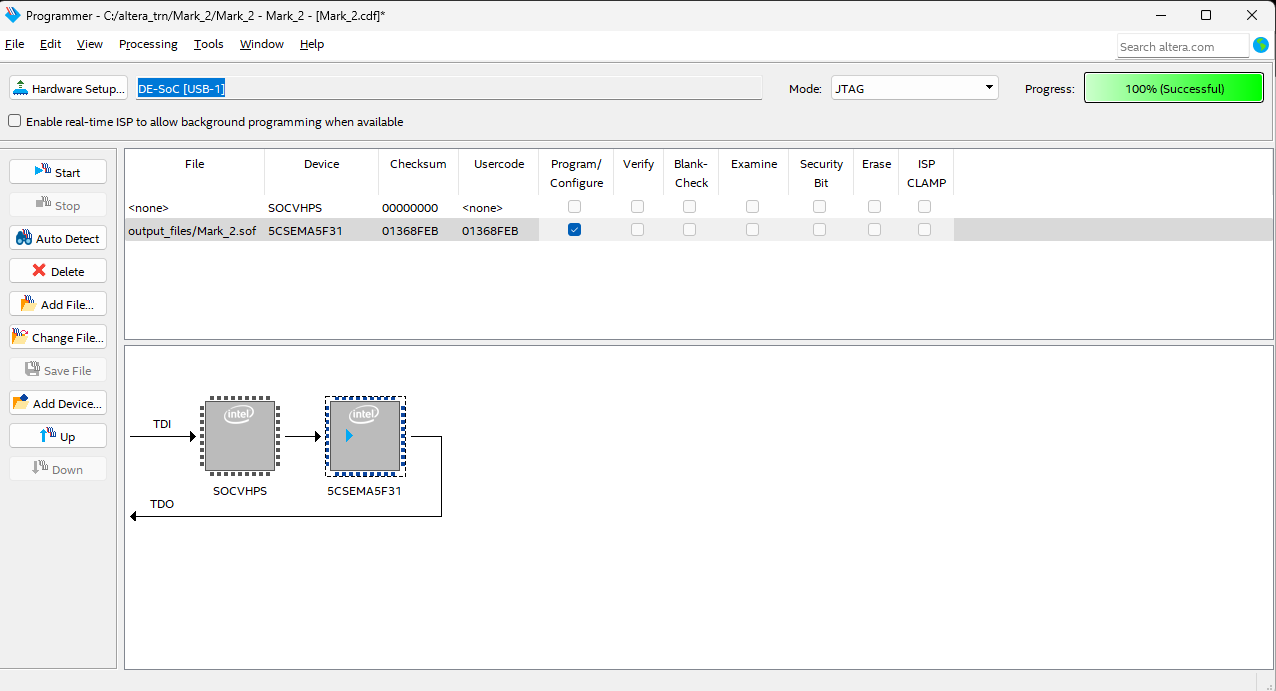Select the <none> file cell in the SOCVHPS row

[195, 207]
